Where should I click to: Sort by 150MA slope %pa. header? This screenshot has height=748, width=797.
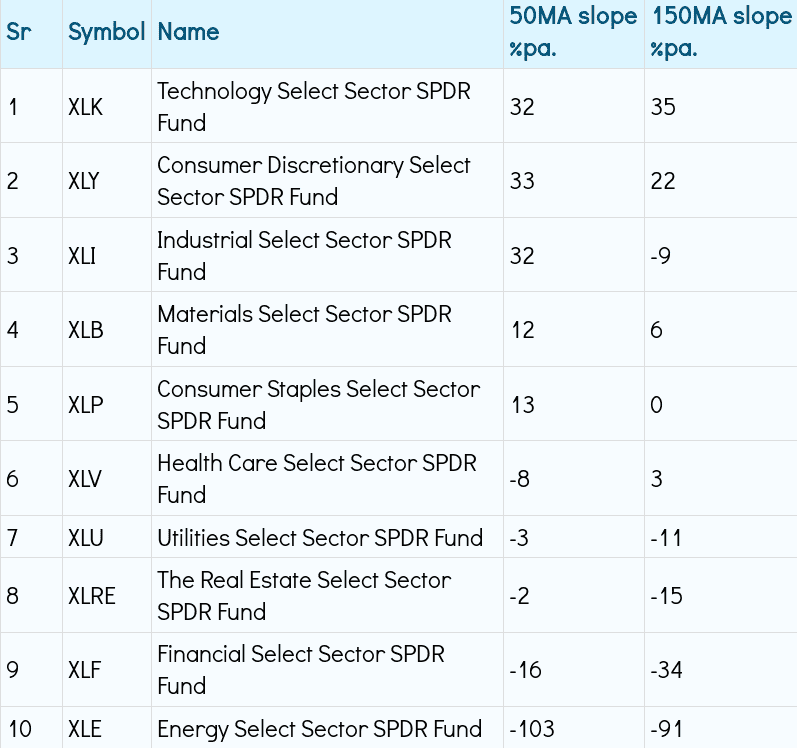(720, 31)
